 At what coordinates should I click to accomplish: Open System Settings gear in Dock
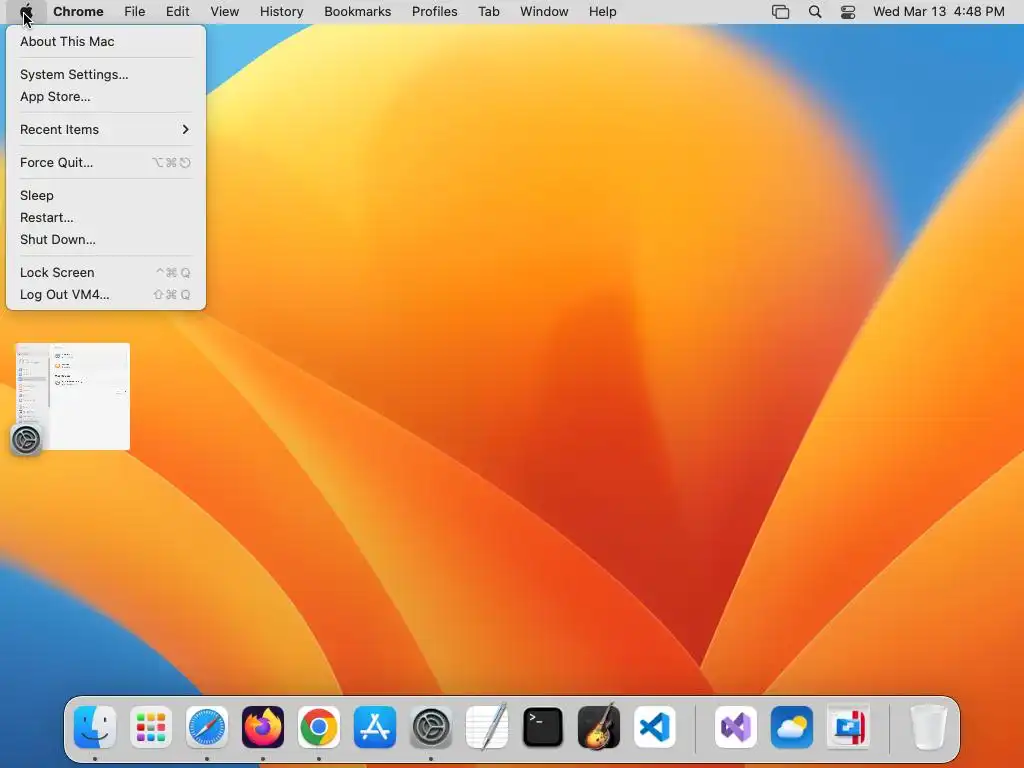pyautogui.click(x=431, y=727)
